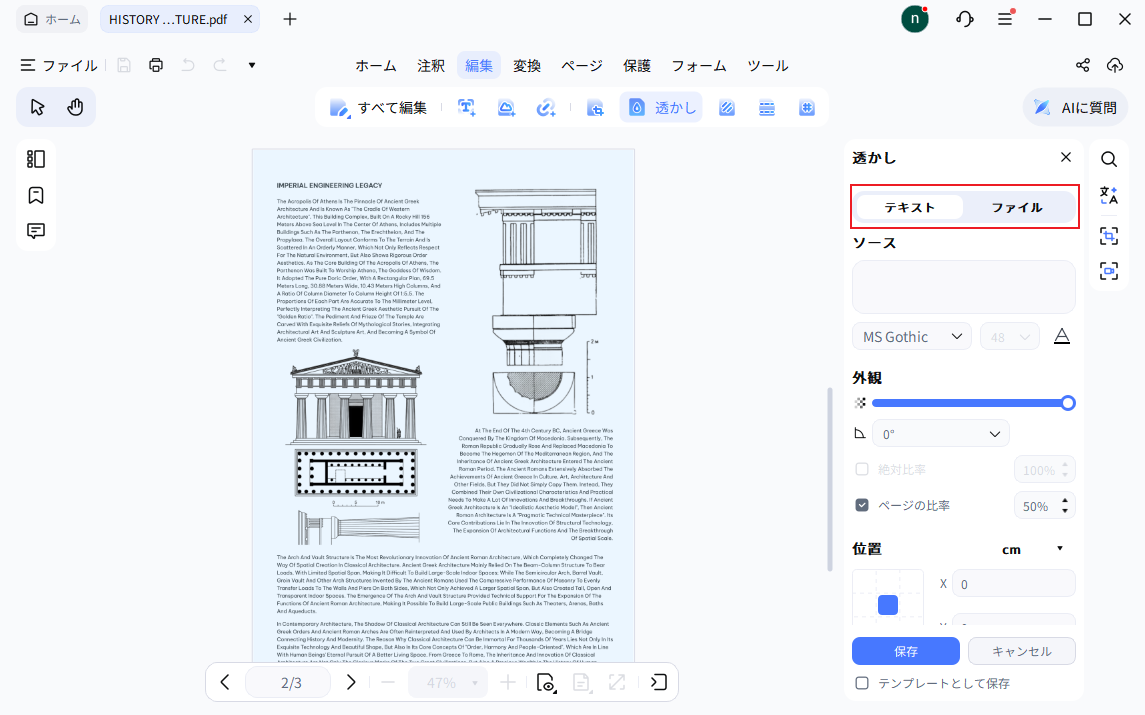
Task: Open the Bates numbering icon
Action: point(807,107)
